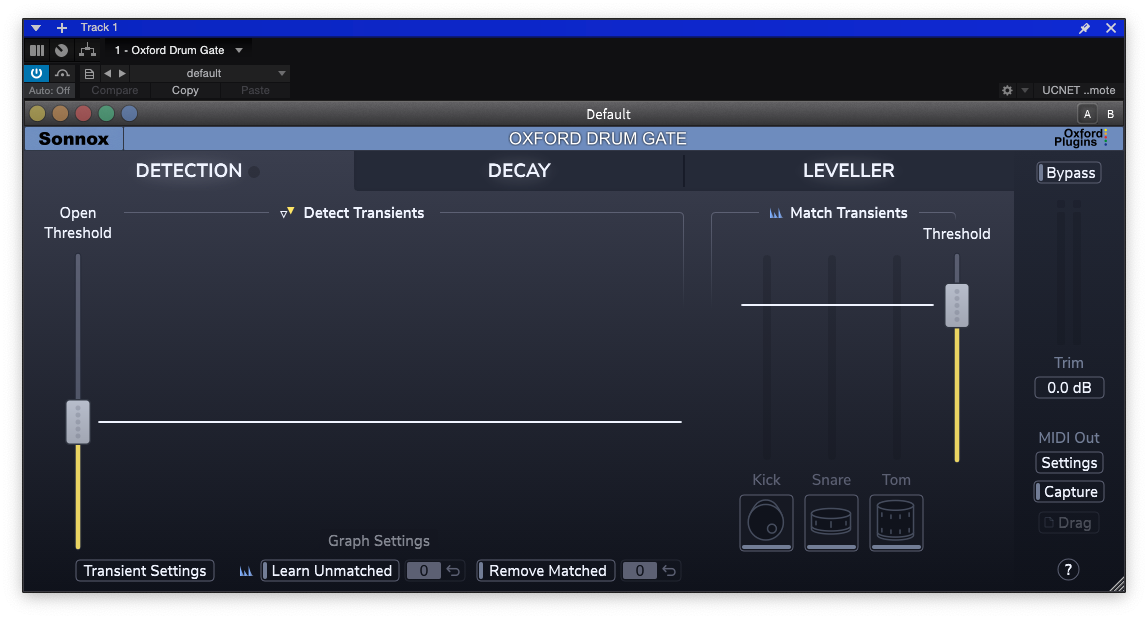Go to previous preset with left arrow
Viewport: 1148px width, 619px height.
108,73
